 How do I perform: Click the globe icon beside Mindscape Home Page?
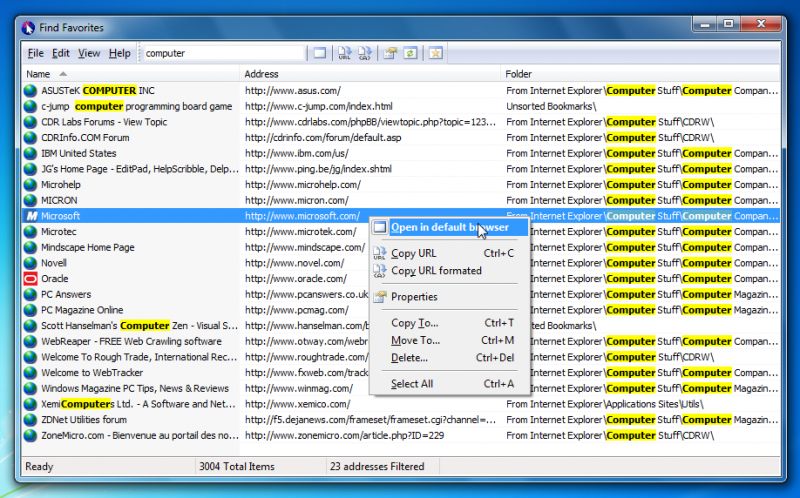tap(31, 247)
